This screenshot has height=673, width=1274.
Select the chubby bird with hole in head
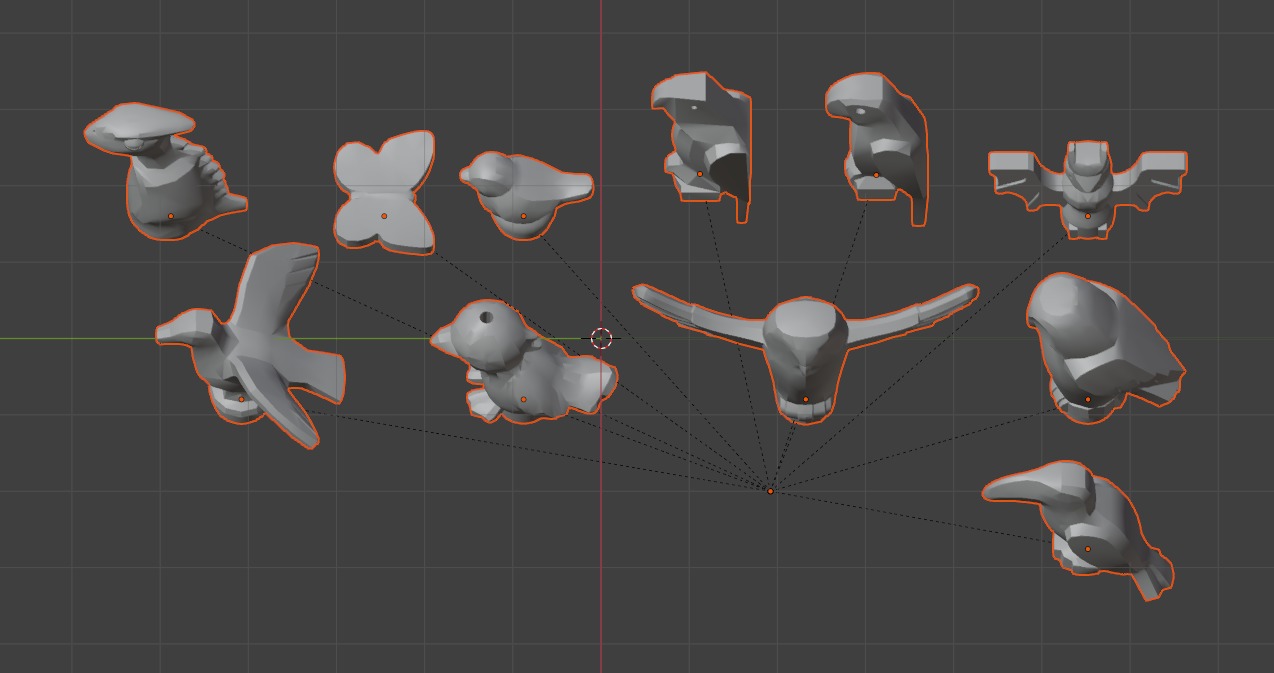coord(523,362)
